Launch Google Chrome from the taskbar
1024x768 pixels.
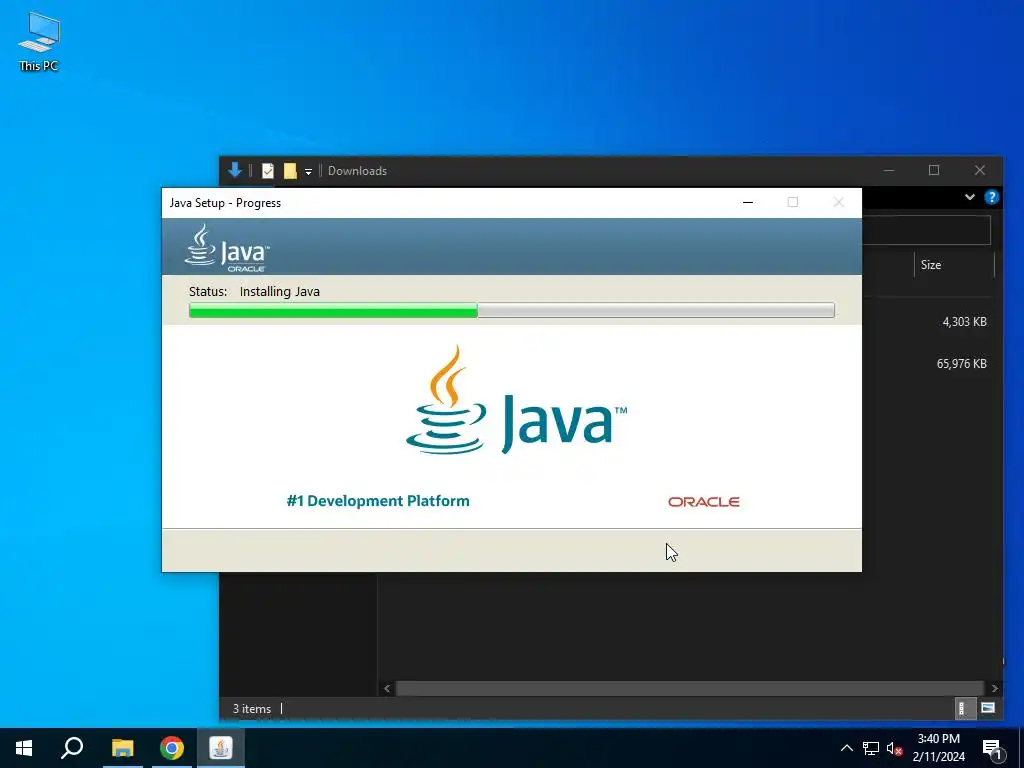[x=172, y=748]
